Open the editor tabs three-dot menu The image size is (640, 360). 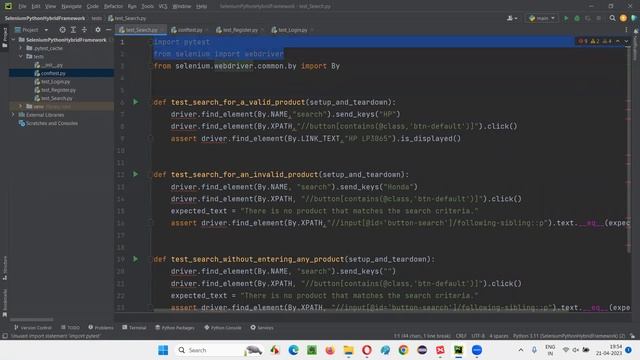point(626,30)
